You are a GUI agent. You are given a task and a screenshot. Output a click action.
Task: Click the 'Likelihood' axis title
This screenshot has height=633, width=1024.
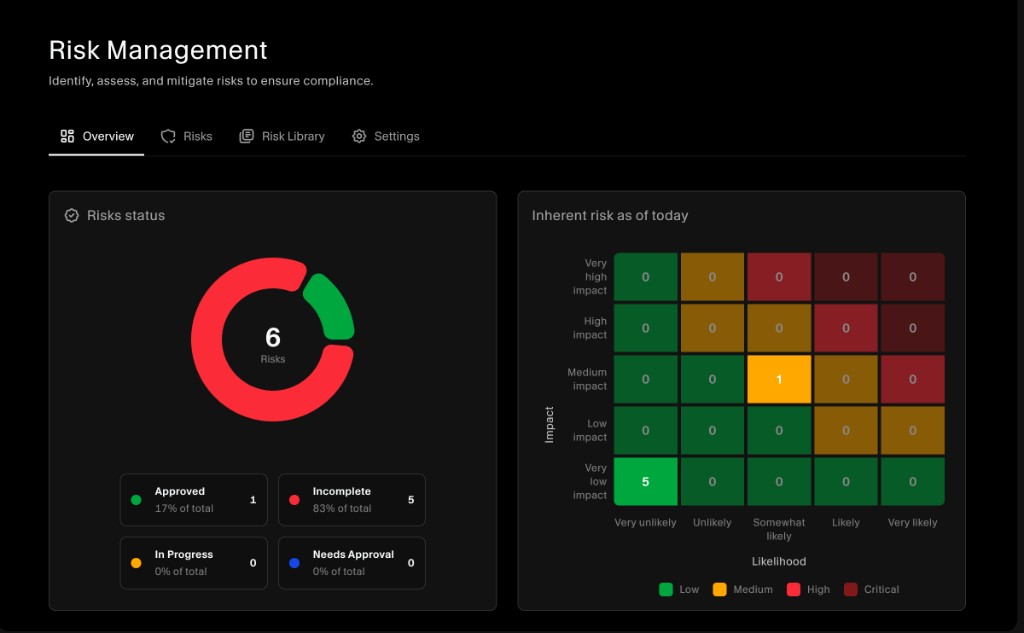779,561
